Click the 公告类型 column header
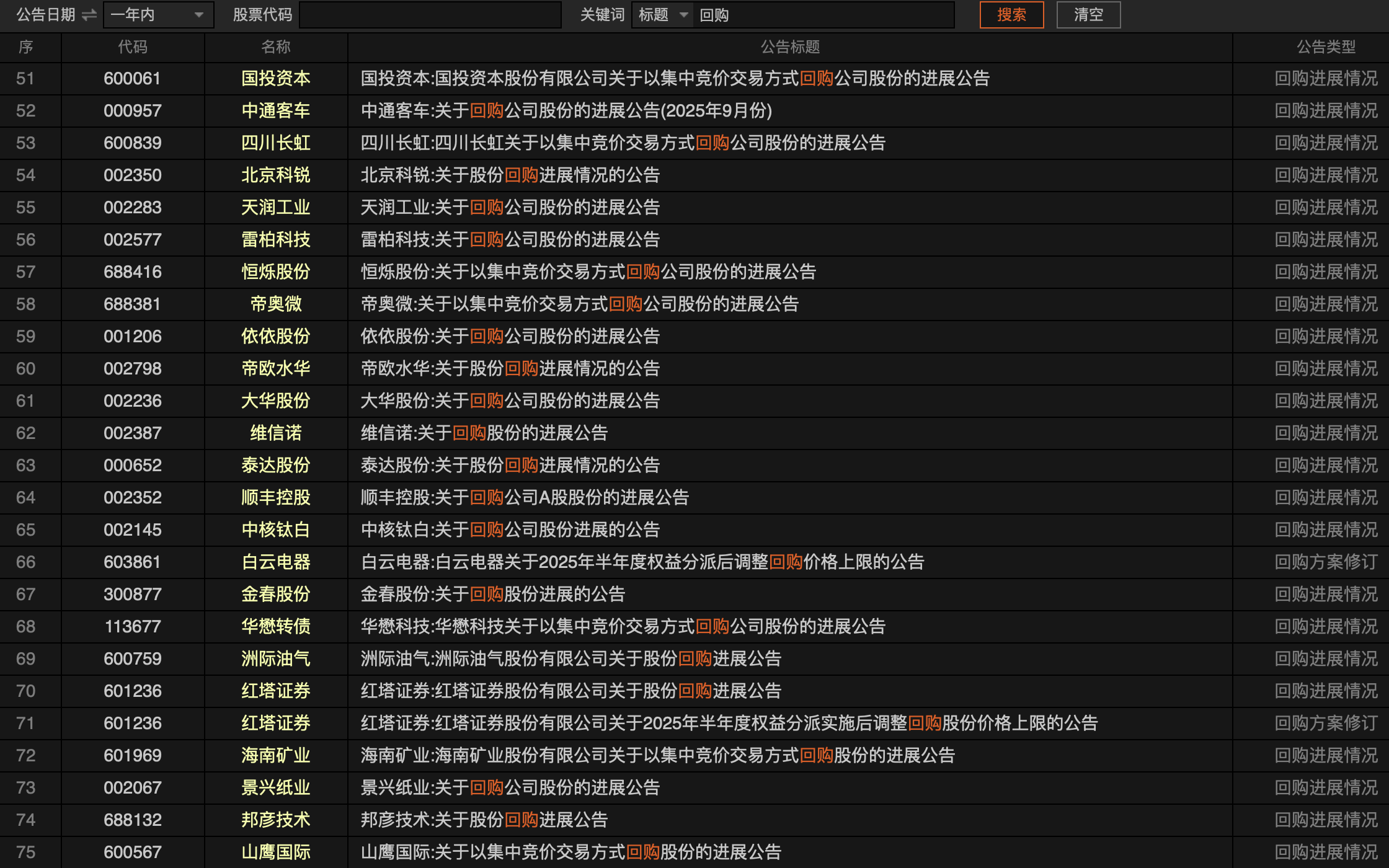The width and height of the screenshot is (1389, 868). coord(1326,47)
